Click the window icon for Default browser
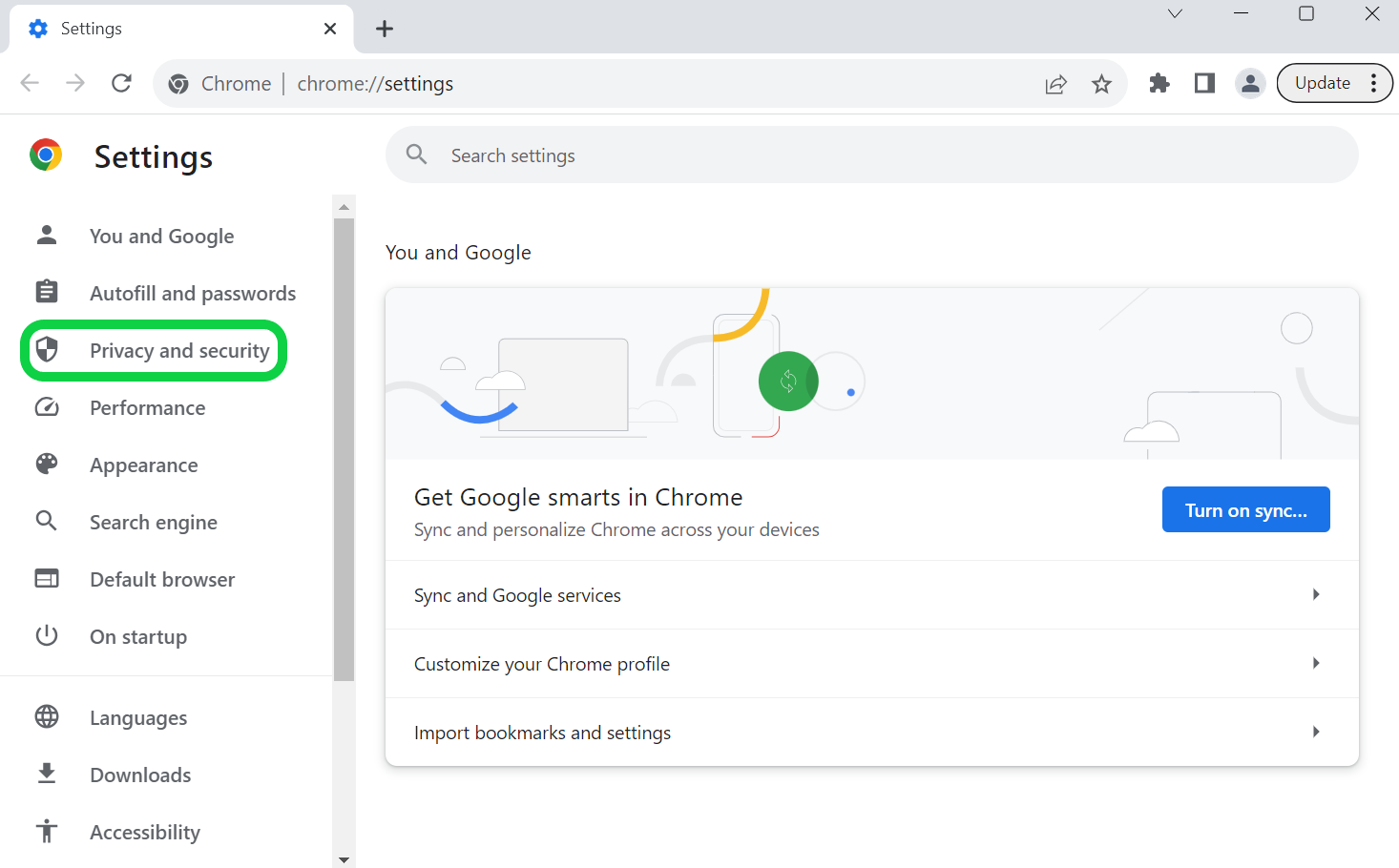The width and height of the screenshot is (1399, 868). [47, 578]
